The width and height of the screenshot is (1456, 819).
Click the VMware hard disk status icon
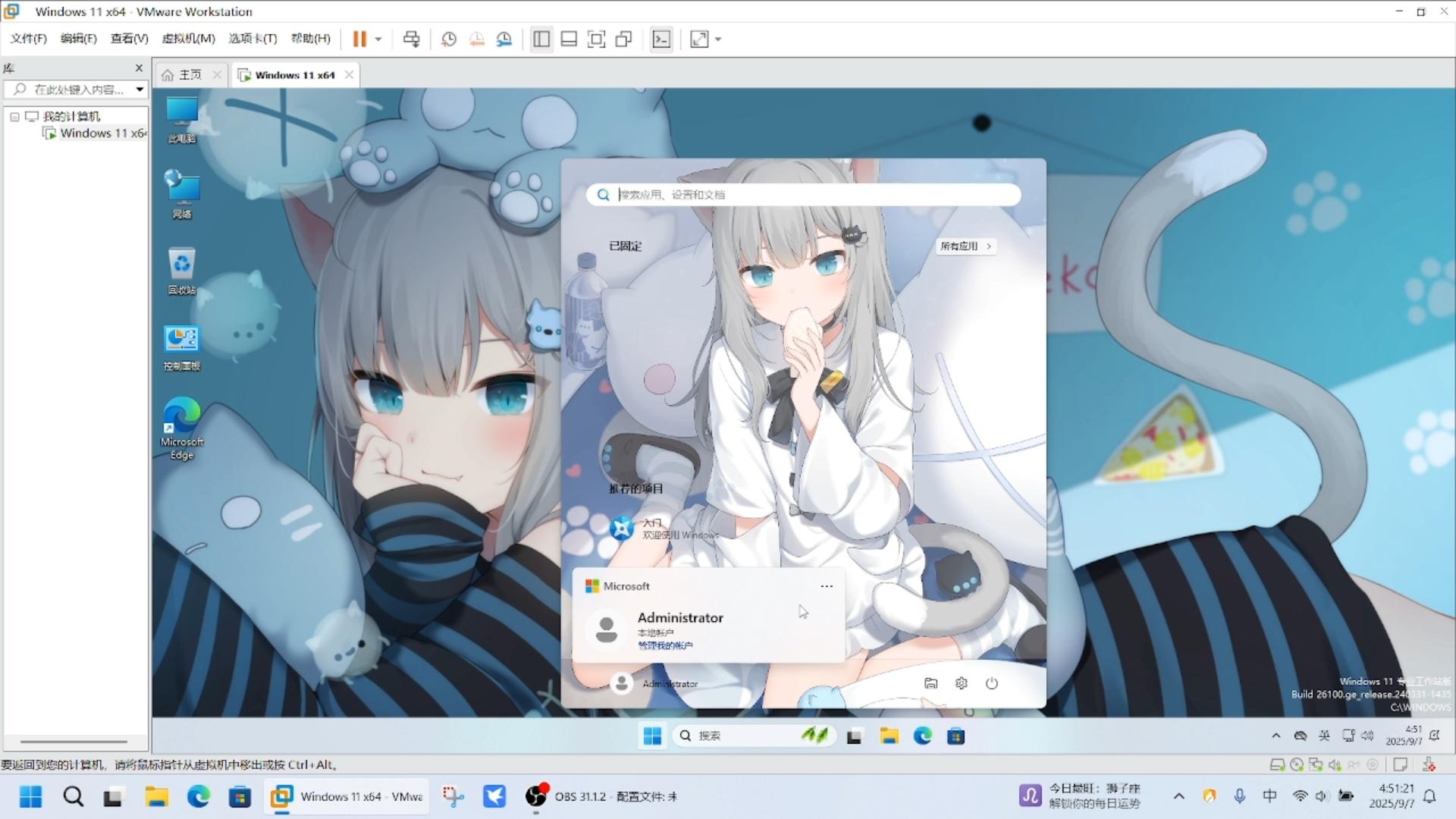pos(1277,764)
